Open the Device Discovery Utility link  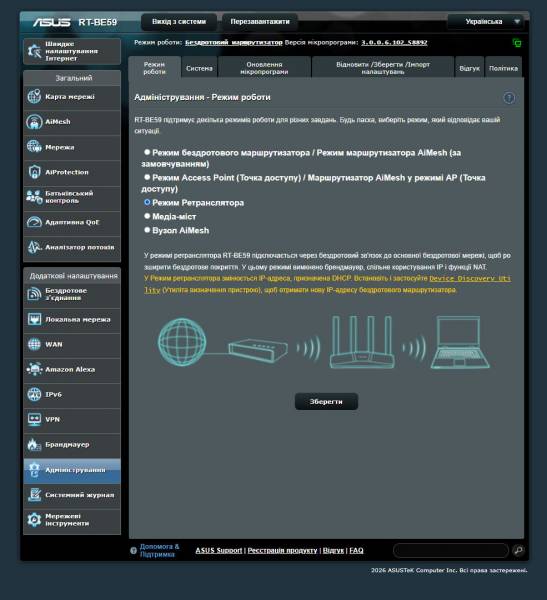point(470,279)
